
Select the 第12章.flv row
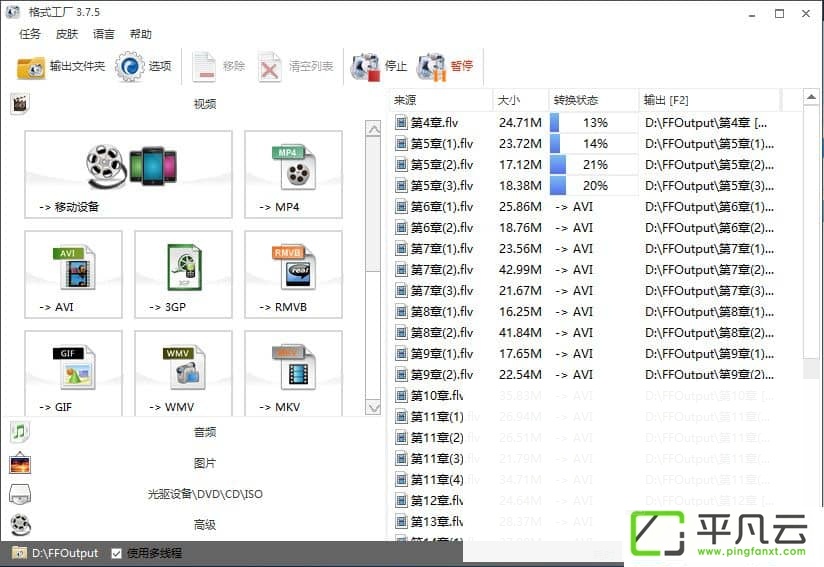(x=584, y=501)
